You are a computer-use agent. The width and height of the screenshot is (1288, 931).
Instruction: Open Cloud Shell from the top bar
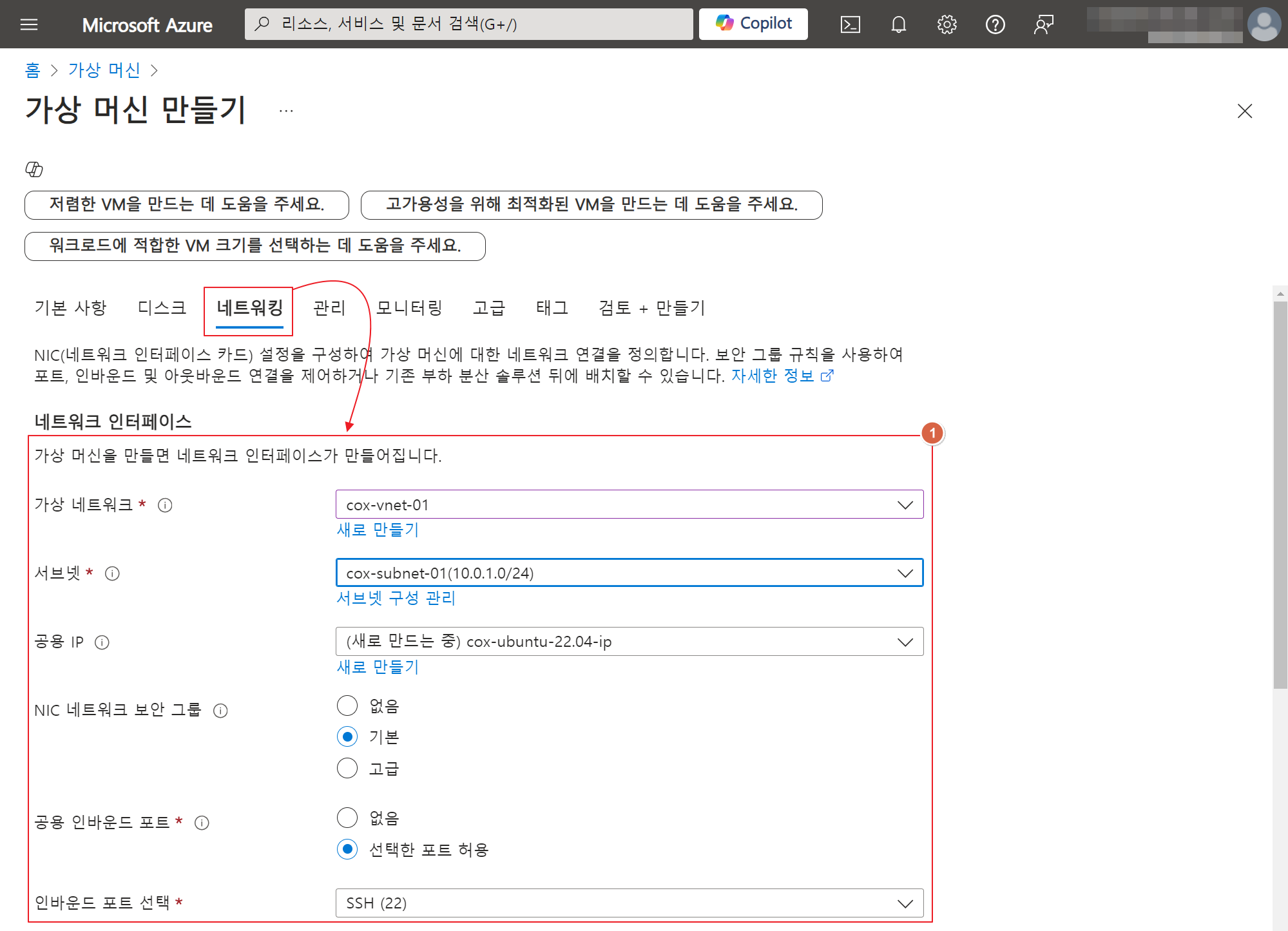(850, 24)
